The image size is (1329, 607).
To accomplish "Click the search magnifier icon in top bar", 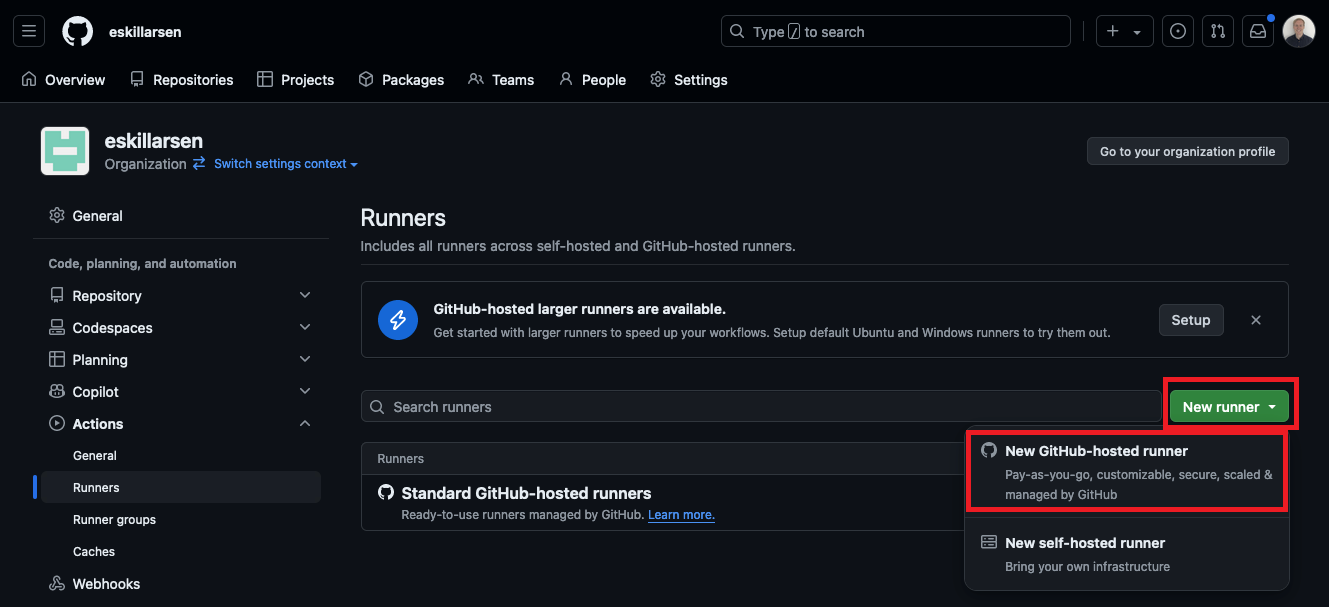I will tap(737, 32).
